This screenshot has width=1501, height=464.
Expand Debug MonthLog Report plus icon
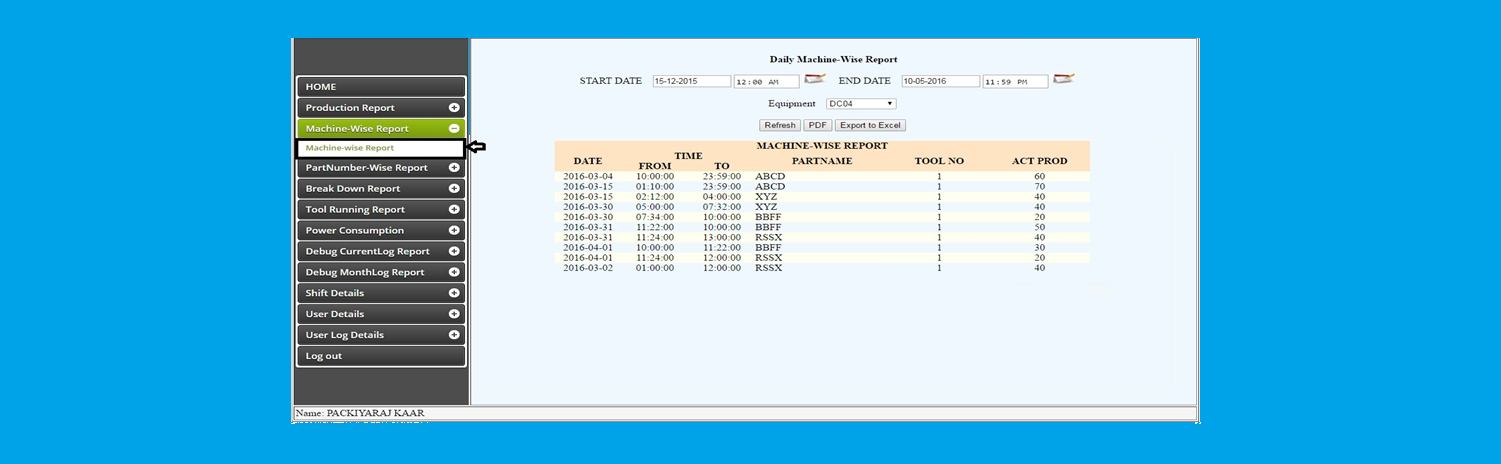click(454, 272)
